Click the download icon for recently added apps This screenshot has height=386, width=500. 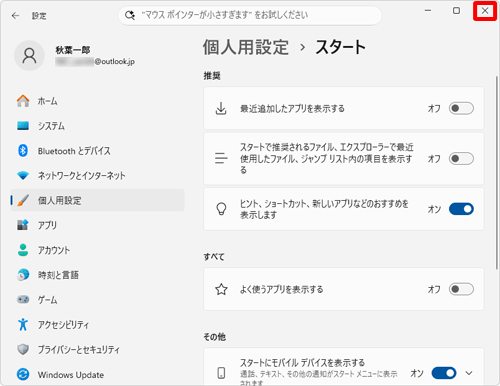(x=221, y=108)
